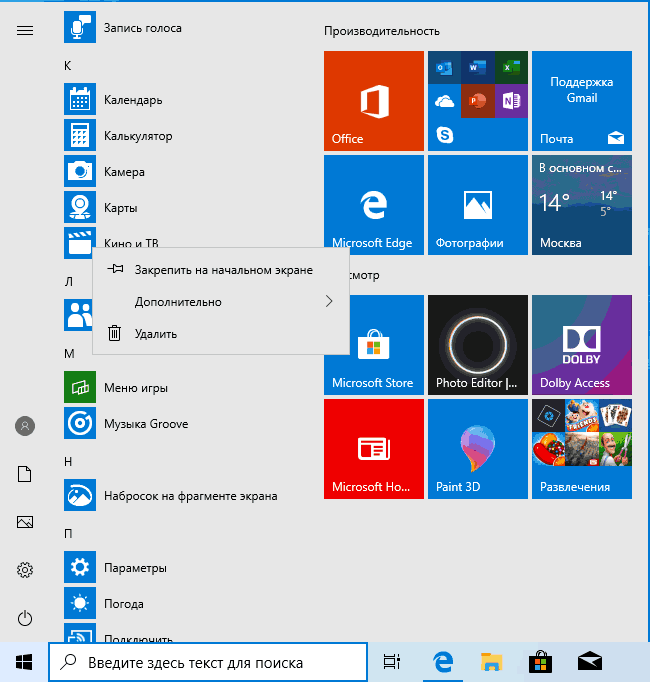Open the red Microsoft News tile
This screenshot has height=682, width=650.
coord(374,449)
